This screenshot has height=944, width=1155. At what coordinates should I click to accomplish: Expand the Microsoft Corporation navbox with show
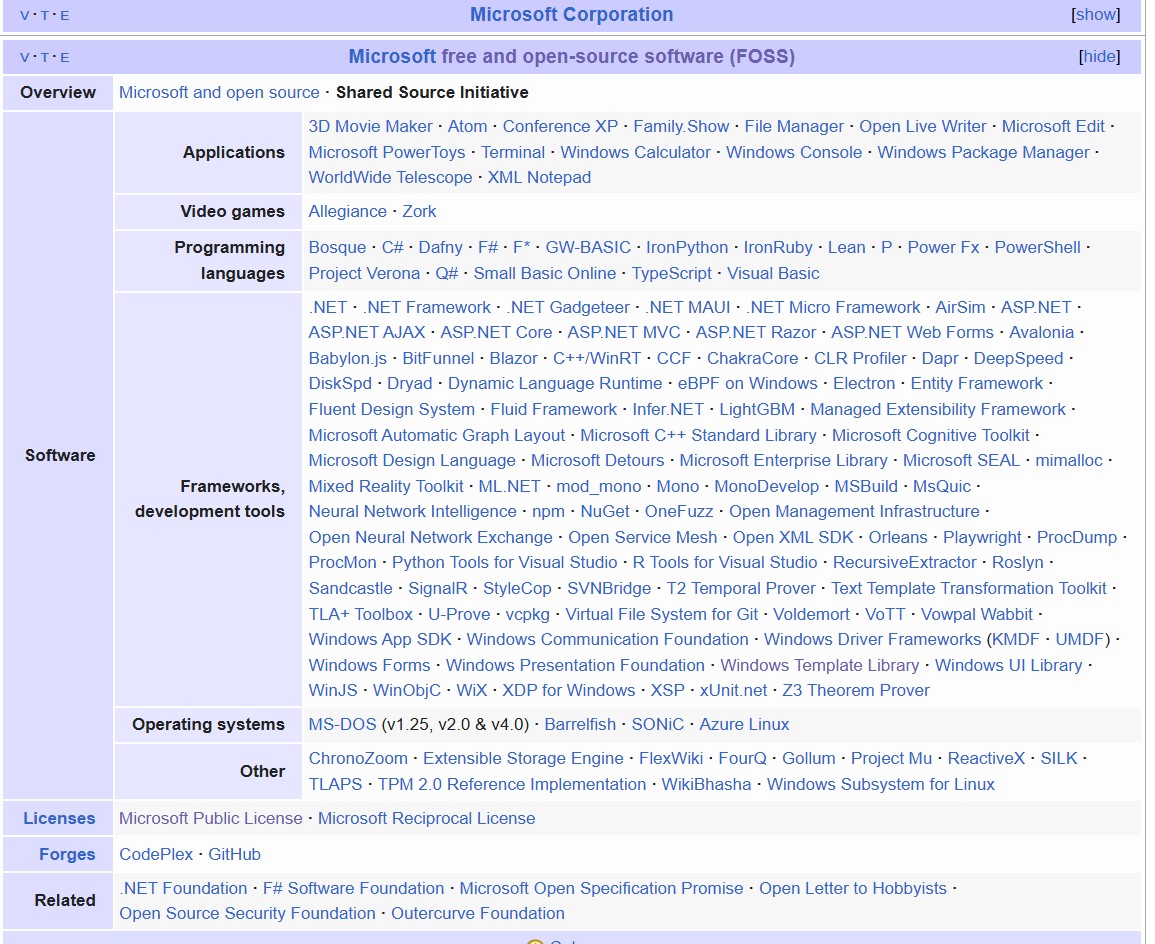click(1095, 15)
